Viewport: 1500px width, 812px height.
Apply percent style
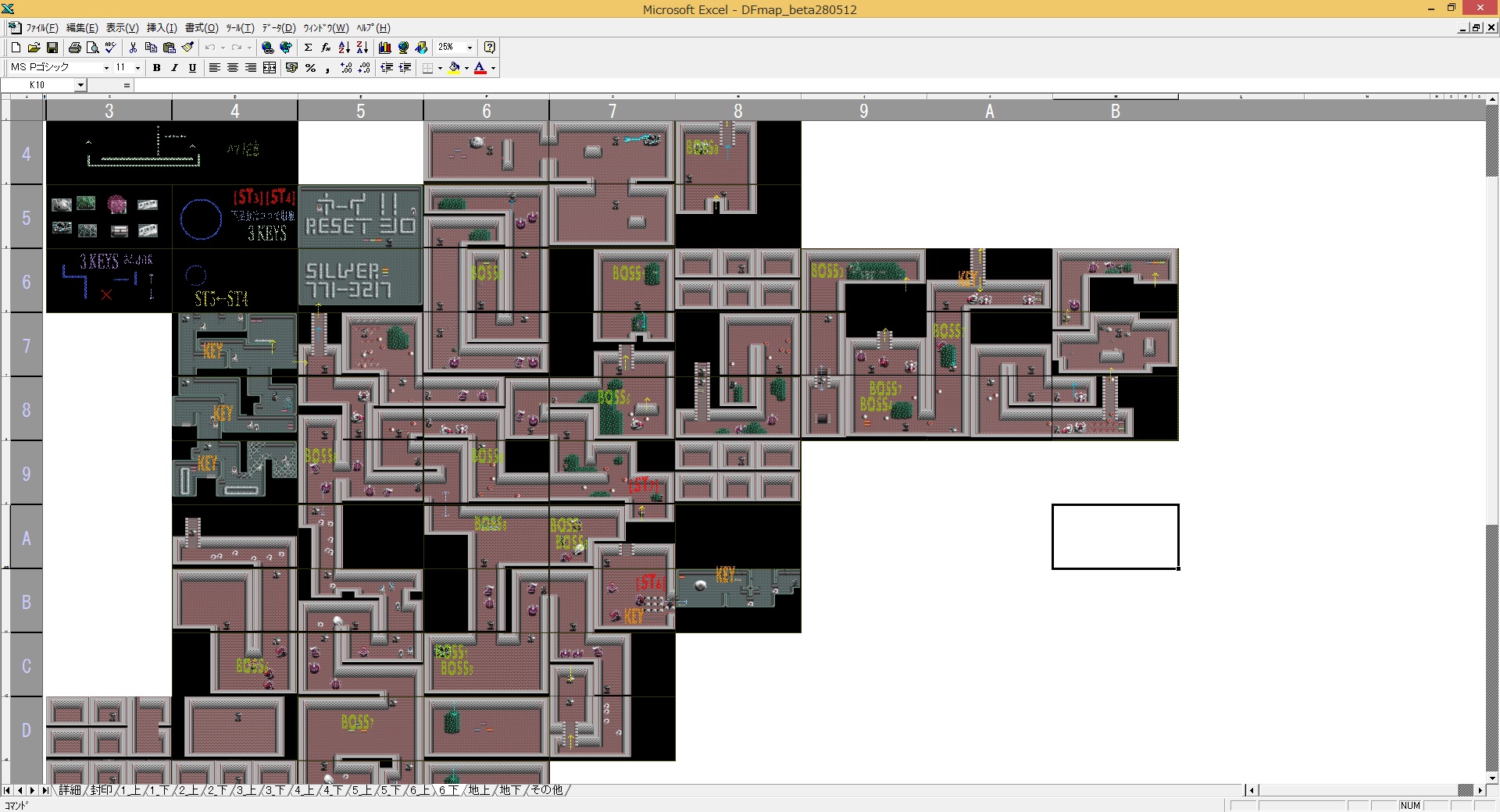point(310,68)
